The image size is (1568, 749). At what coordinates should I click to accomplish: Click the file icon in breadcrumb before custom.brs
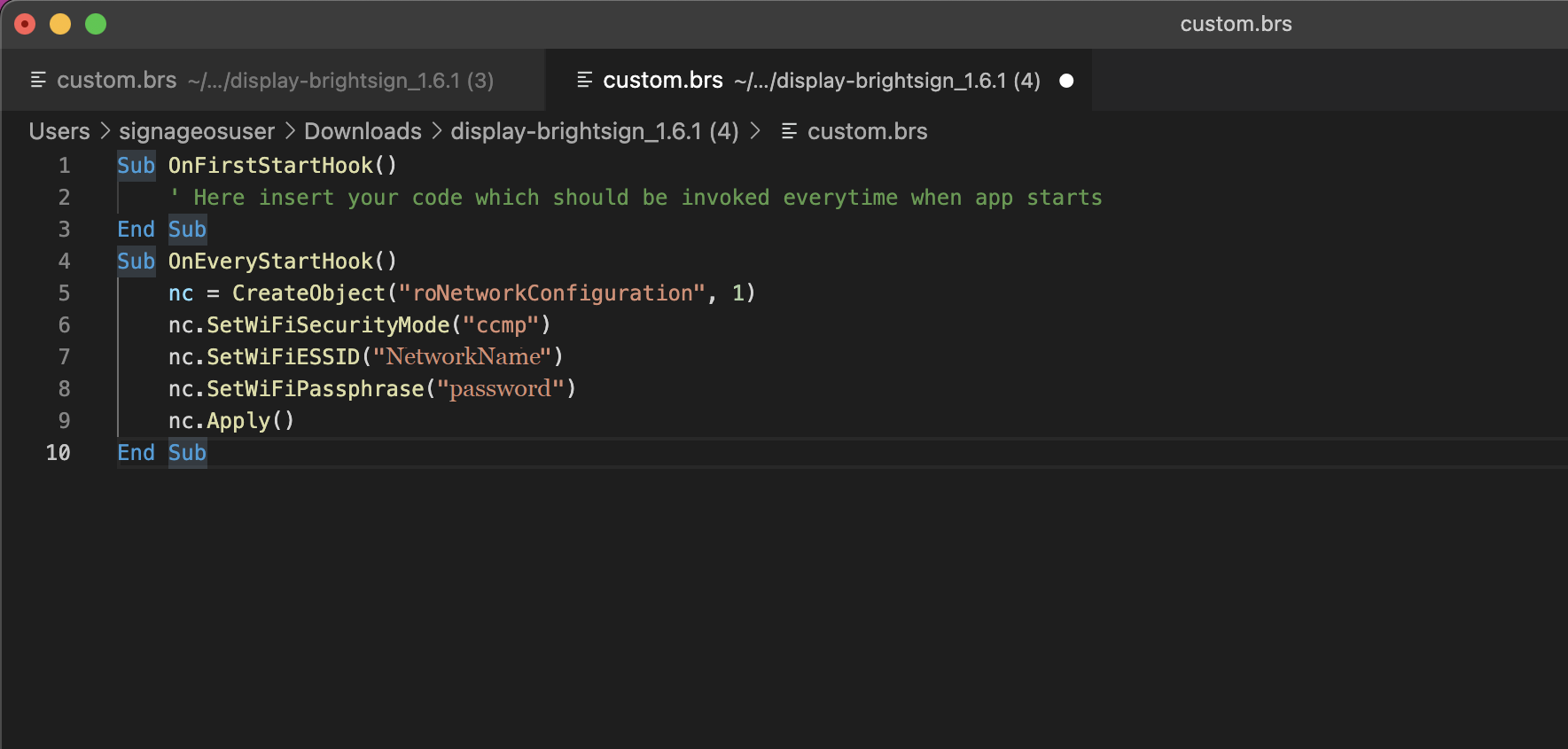click(x=788, y=131)
